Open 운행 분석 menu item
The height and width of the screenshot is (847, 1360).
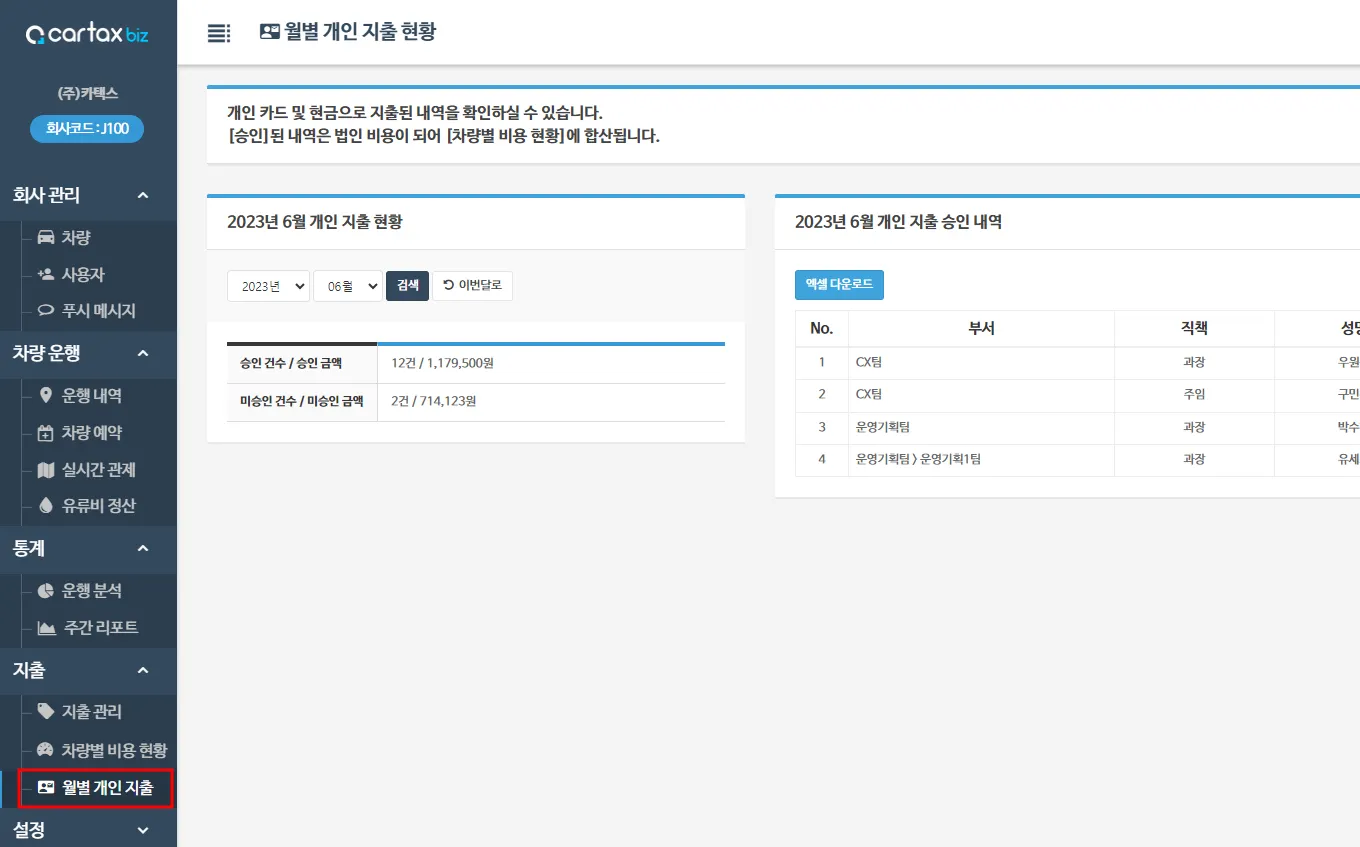[92, 590]
